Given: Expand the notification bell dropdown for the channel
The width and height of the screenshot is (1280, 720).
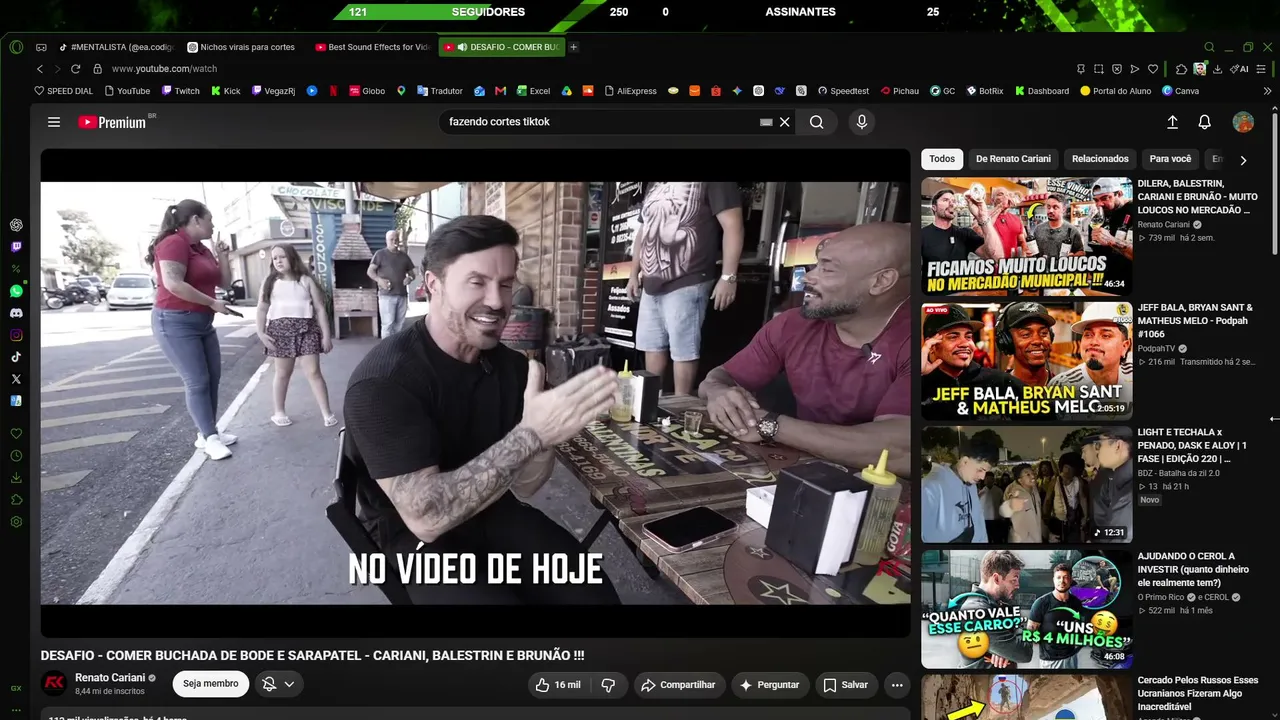Looking at the screenshot, I should tap(279, 684).
